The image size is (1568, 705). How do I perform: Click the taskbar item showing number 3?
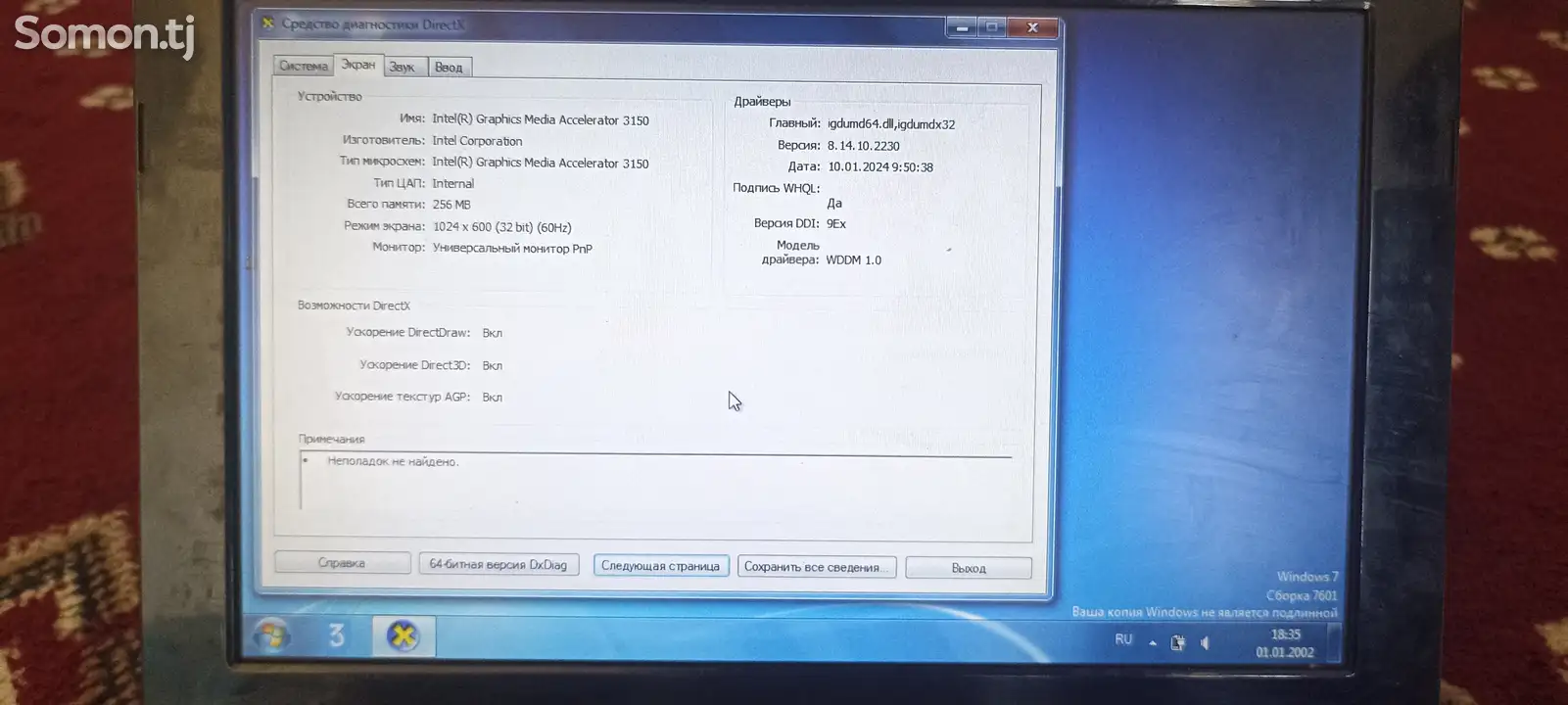[x=336, y=636]
